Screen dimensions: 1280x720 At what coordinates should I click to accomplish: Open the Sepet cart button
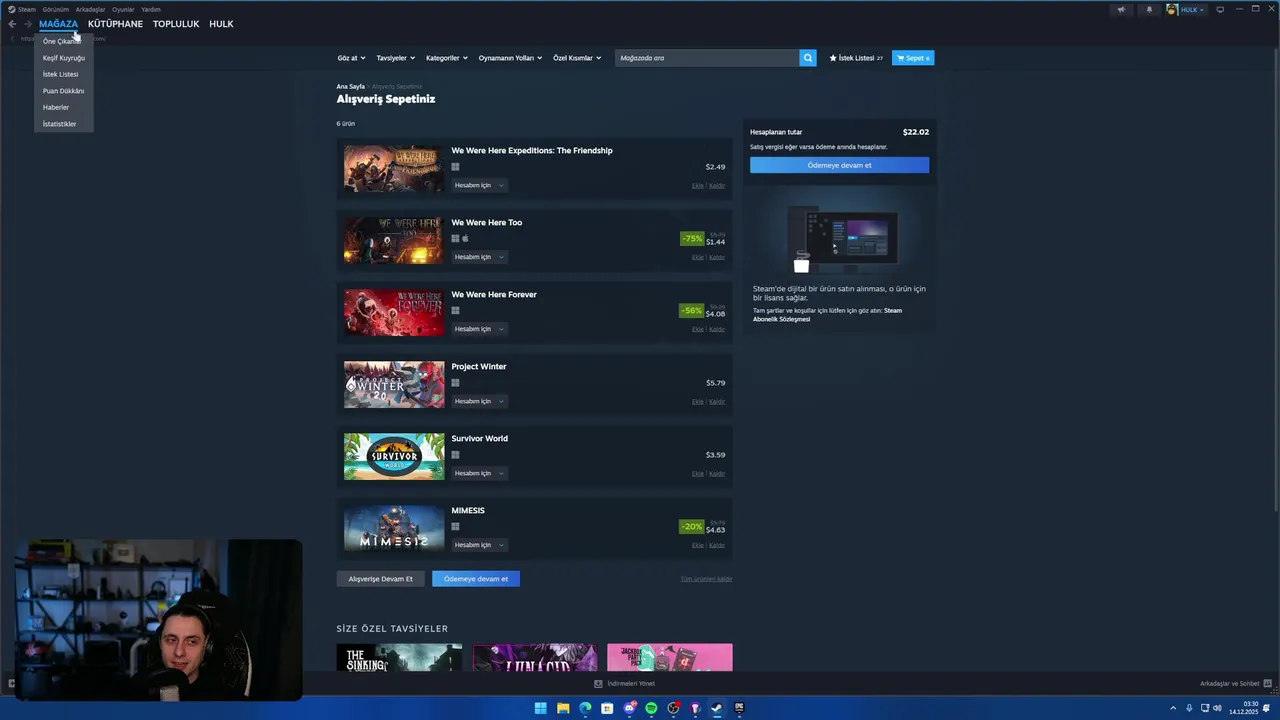click(x=913, y=58)
